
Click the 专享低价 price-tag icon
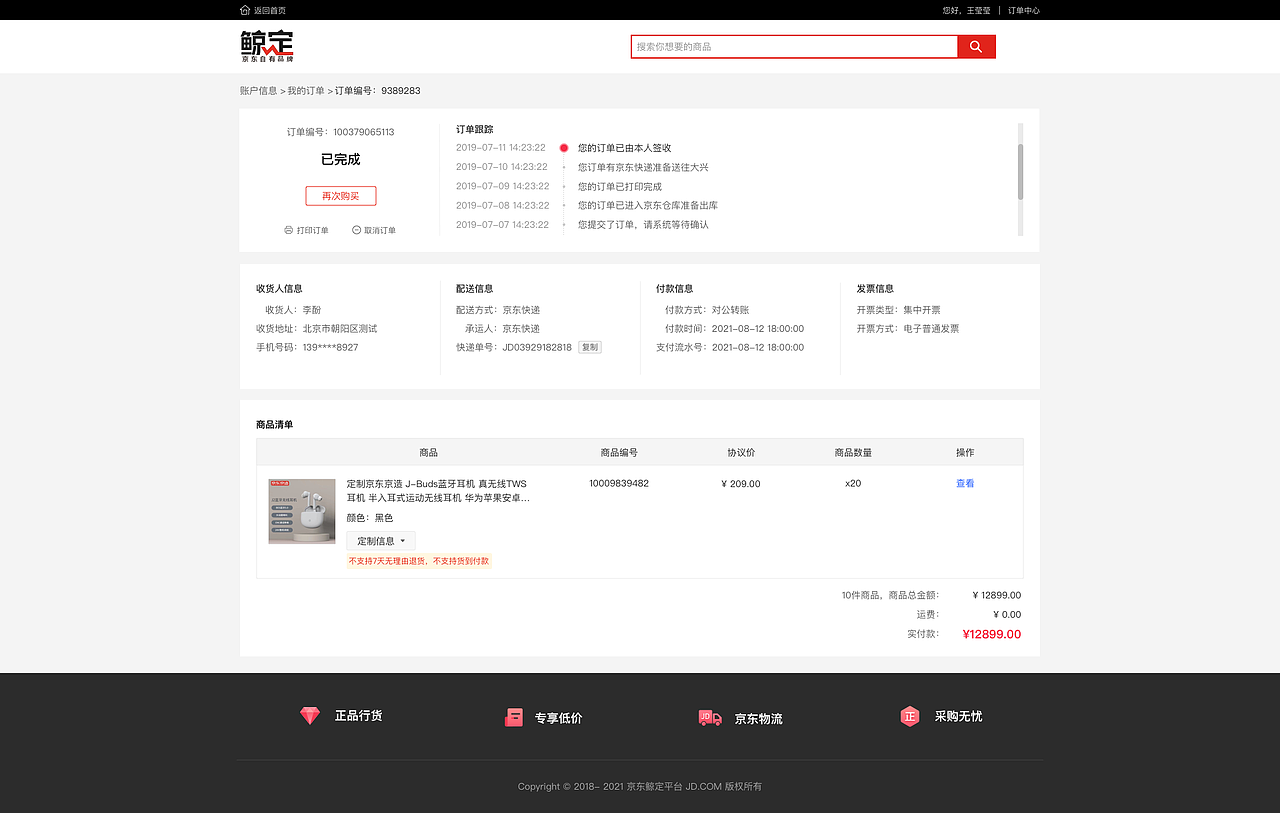[x=513, y=716]
